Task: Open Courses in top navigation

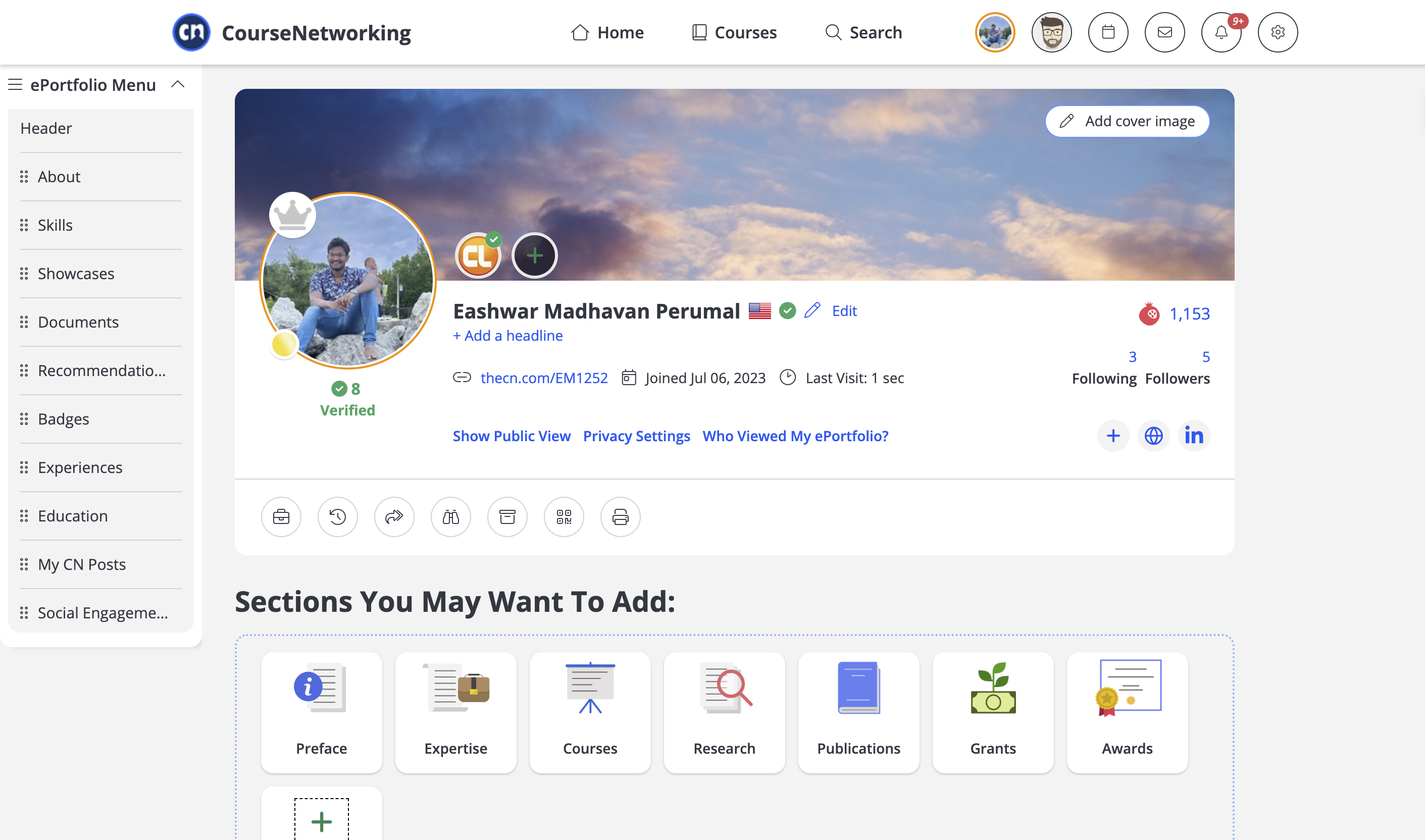Action: tap(734, 32)
